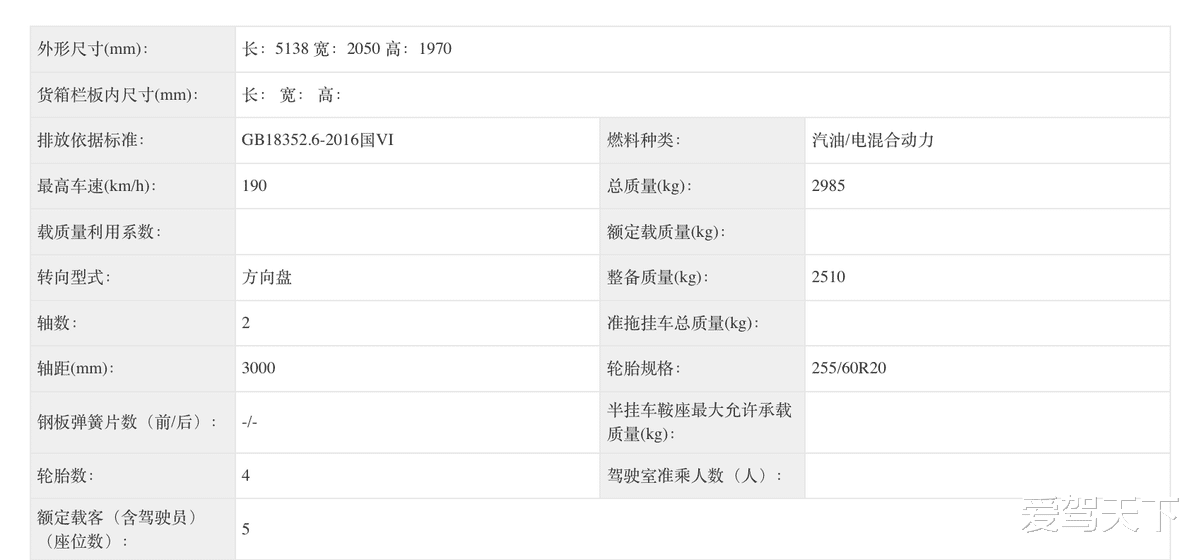Image resolution: width=1200 pixels, height=560 pixels.
Task: Select the 190 top speed value
Action: (254, 186)
